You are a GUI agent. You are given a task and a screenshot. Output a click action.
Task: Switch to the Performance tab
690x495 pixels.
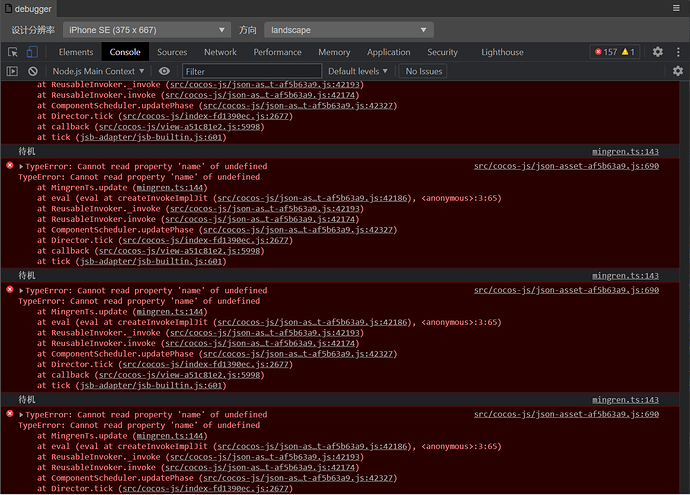[x=277, y=52]
